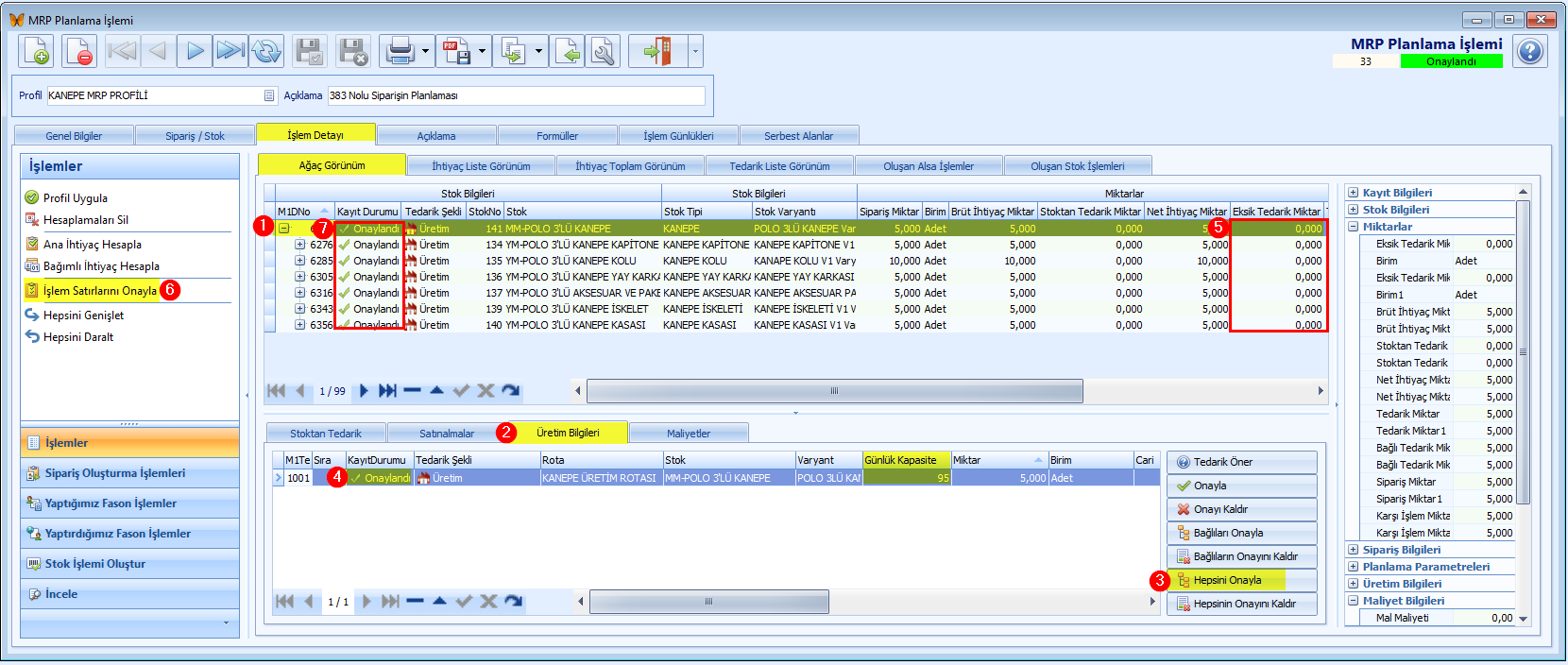
Task: Jump to last record in main toolbar
Action: pos(230,51)
